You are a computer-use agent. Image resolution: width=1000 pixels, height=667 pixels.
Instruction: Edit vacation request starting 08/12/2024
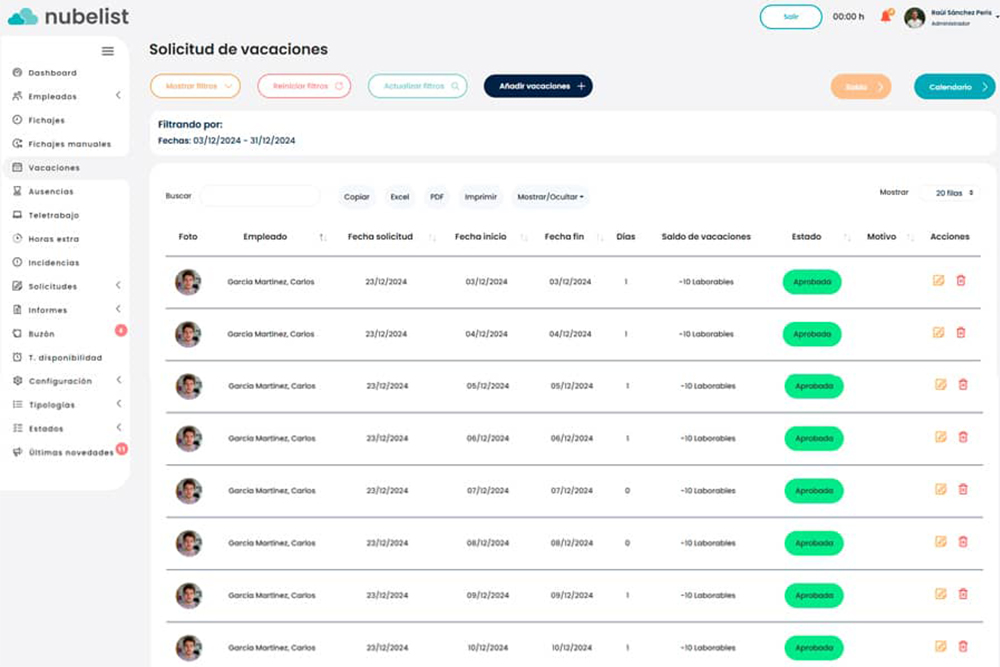click(x=940, y=542)
